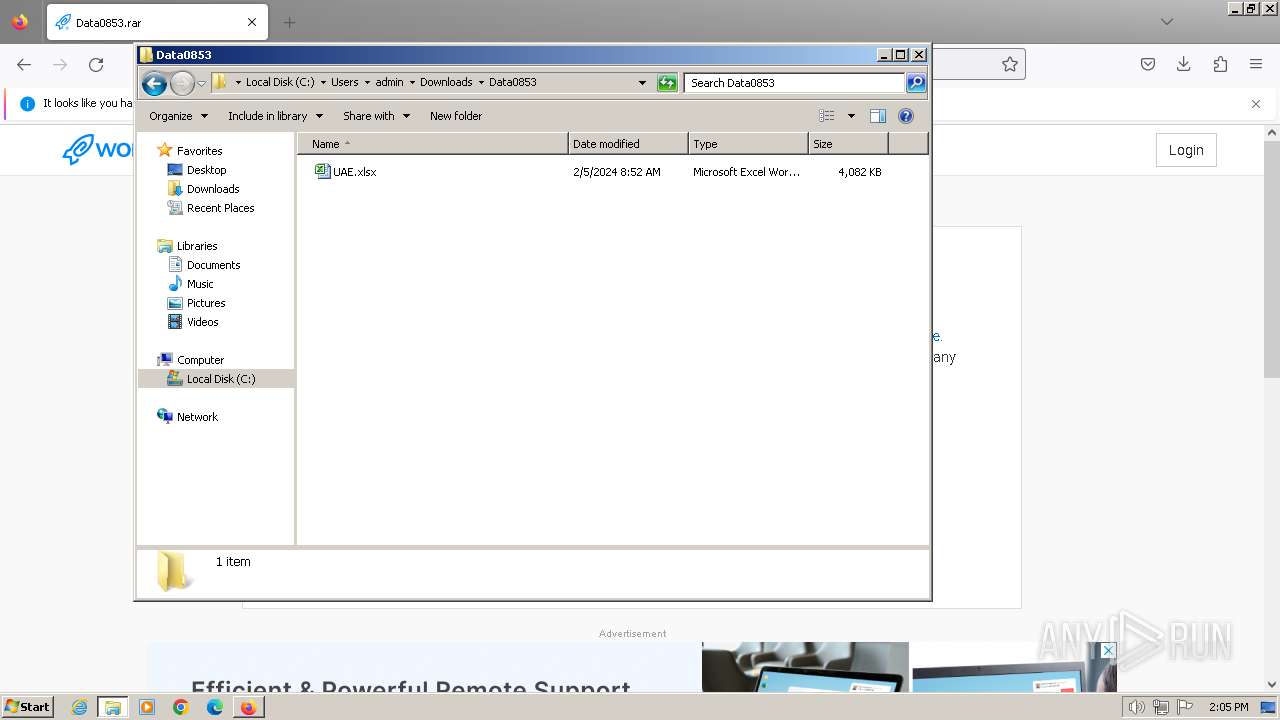This screenshot has height=720, width=1280.
Task: Open Explorer's recent pages dropdown arrow
Action: 201,83
